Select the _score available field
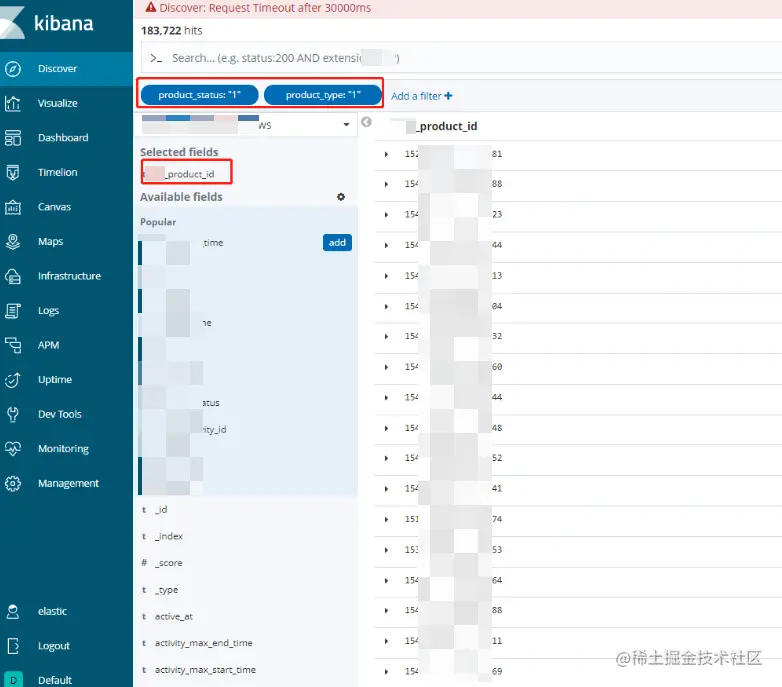 (x=168, y=563)
